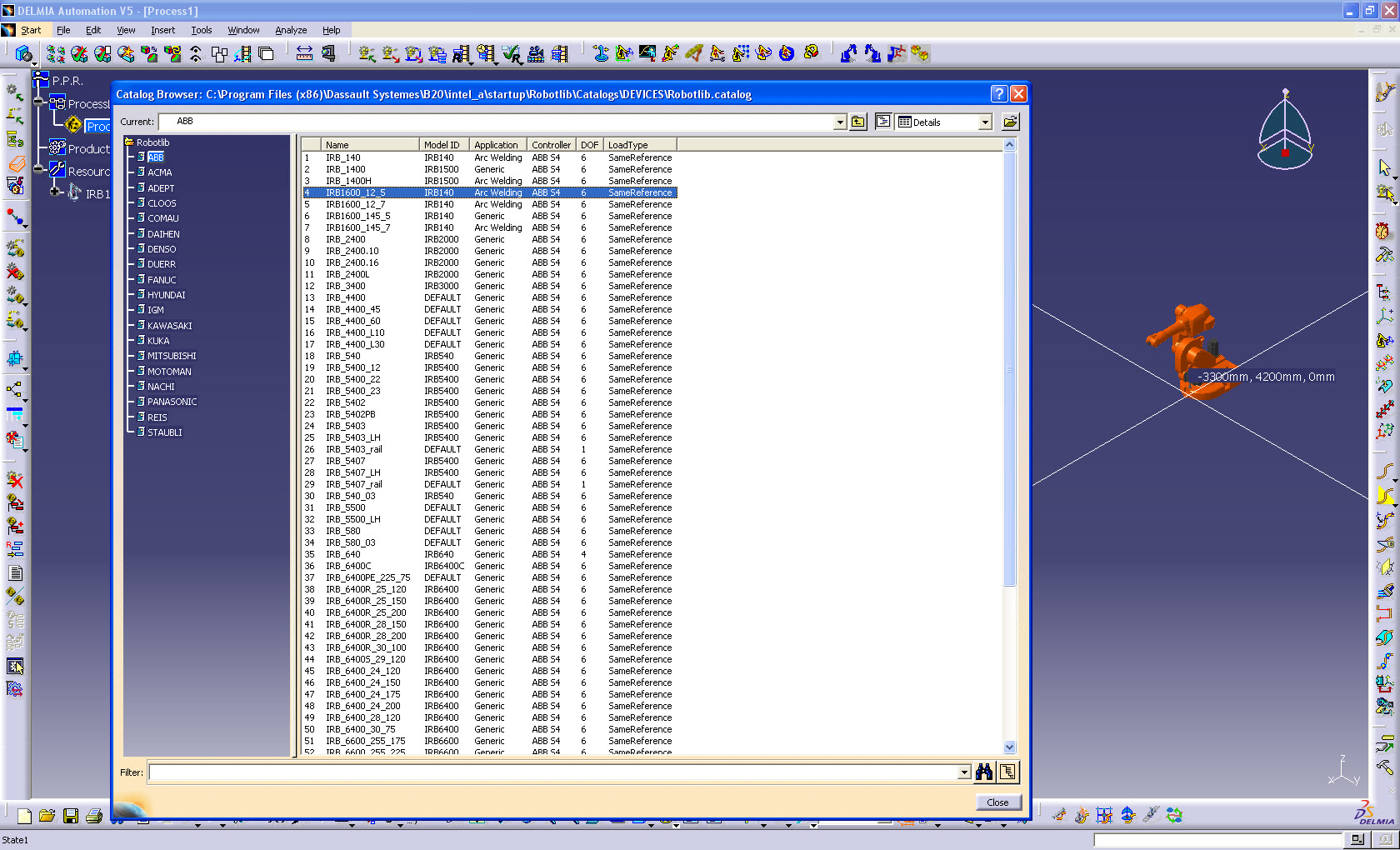
Task: Sort by the Model ID column header
Action: tap(445, 145)
